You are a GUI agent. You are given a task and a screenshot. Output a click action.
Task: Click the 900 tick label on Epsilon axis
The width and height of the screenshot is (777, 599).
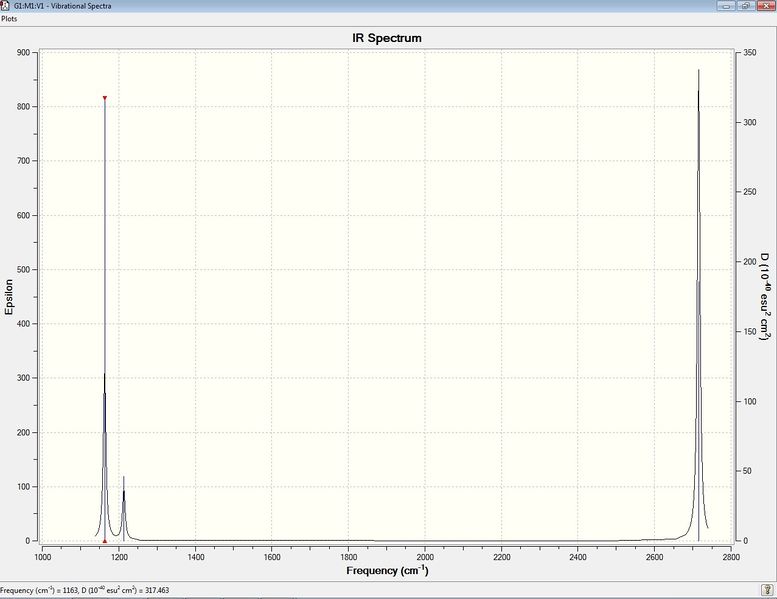coord(23,53)
